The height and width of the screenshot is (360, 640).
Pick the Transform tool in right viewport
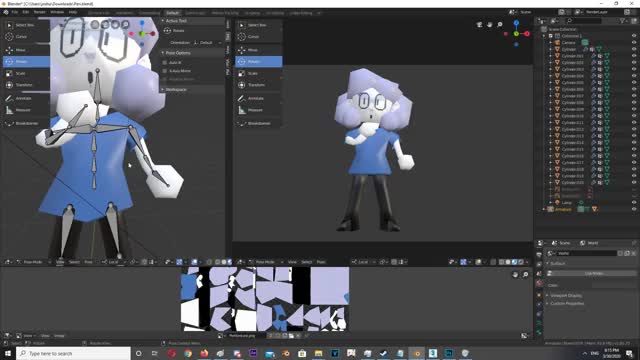click(259, 85)
